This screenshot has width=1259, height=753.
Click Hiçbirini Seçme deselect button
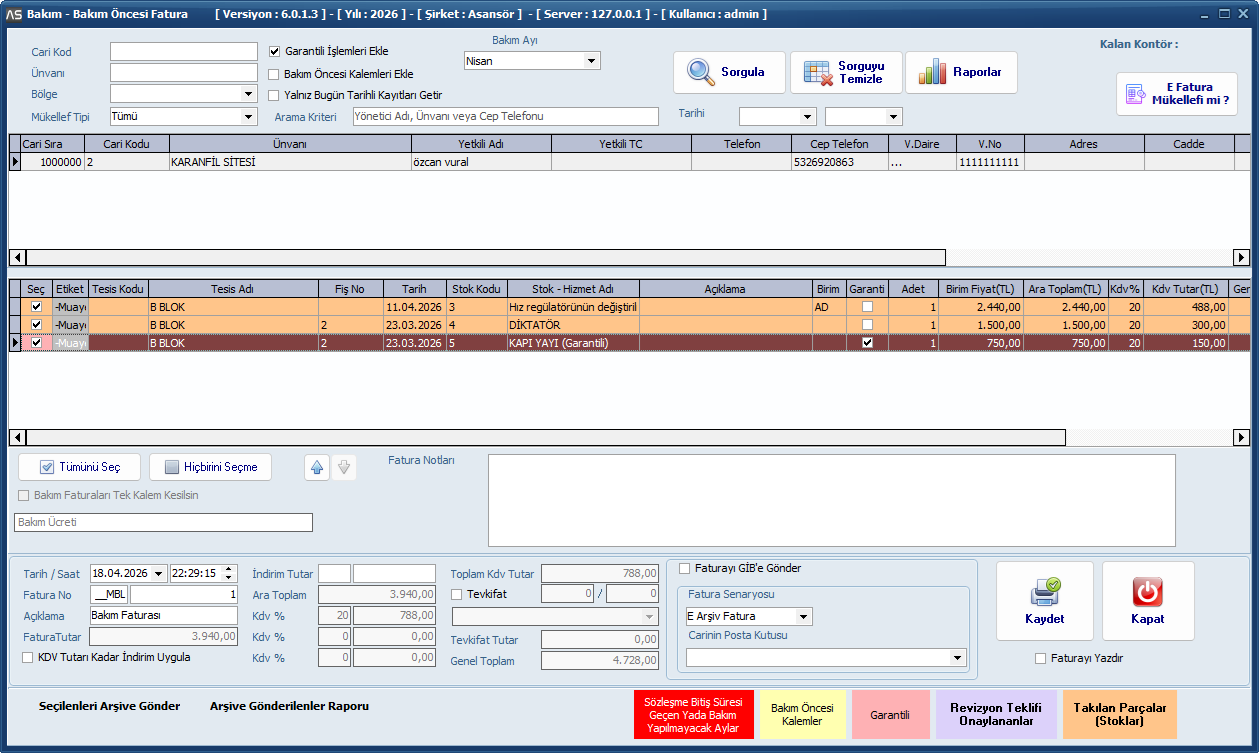coord(210,467)
